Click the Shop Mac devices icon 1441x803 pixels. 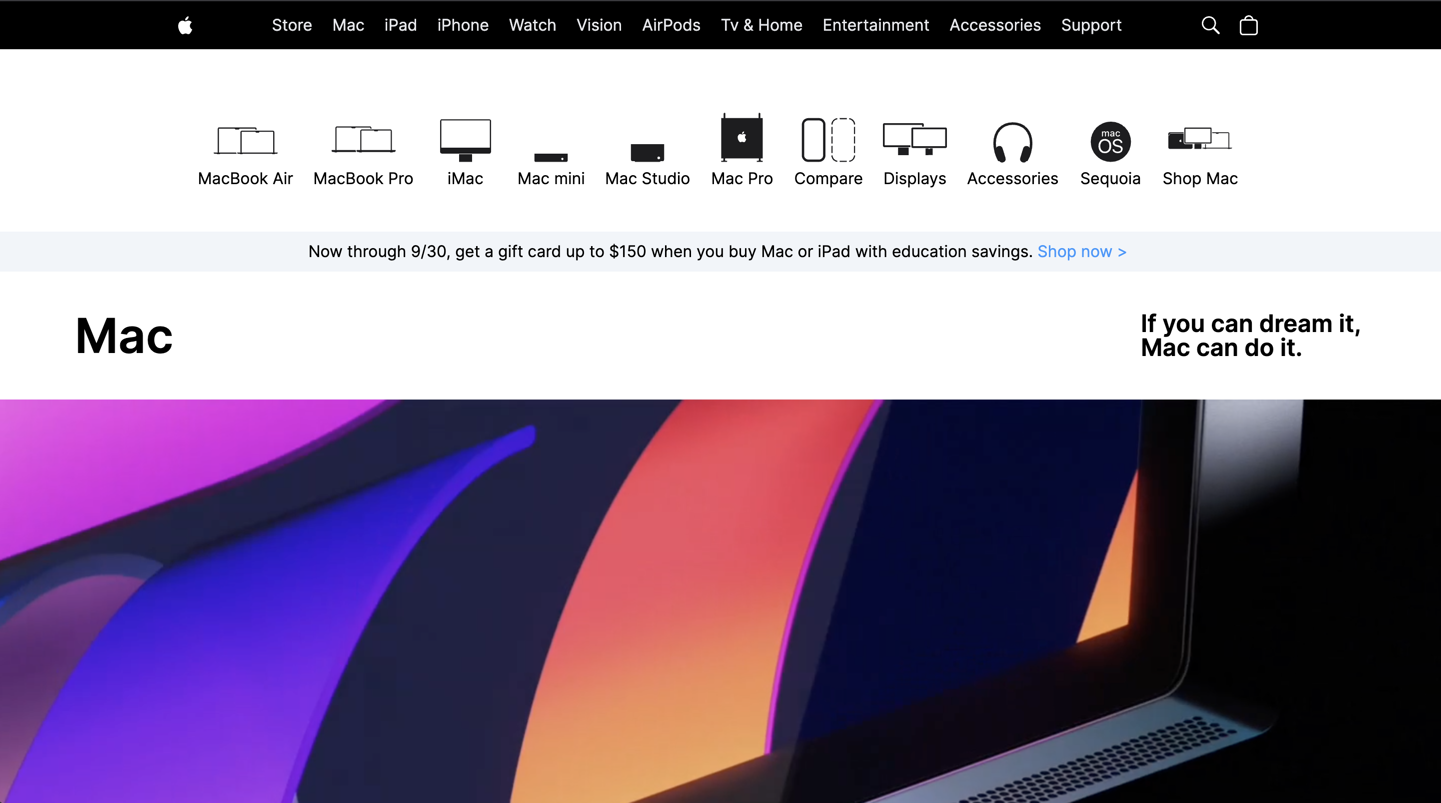[x=1200, y=138]
